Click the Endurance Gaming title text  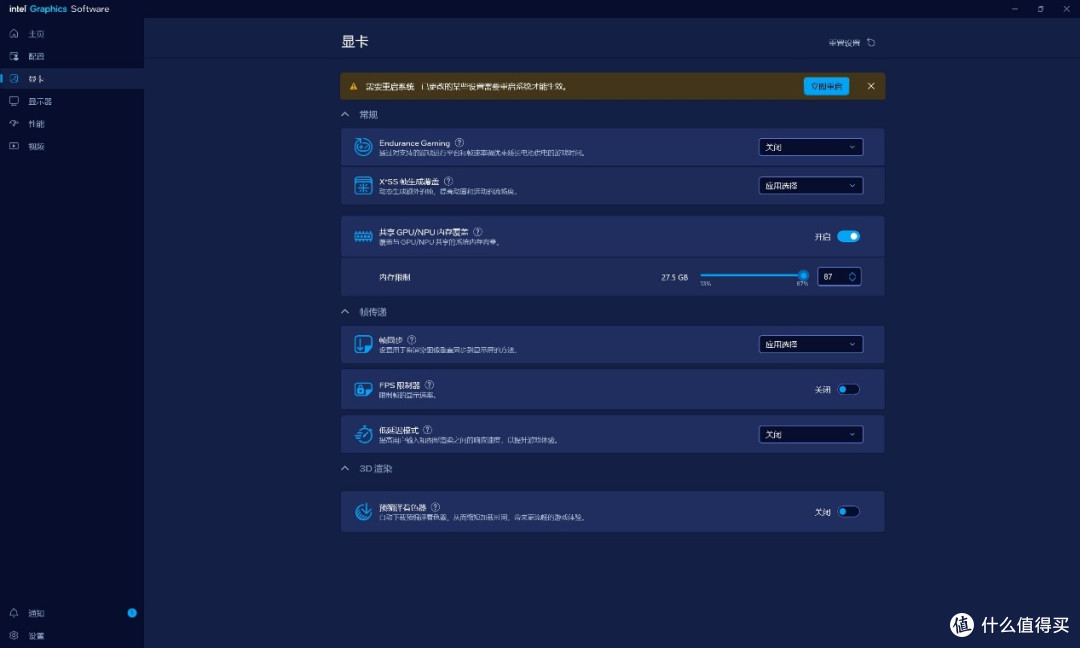point(414,143)
